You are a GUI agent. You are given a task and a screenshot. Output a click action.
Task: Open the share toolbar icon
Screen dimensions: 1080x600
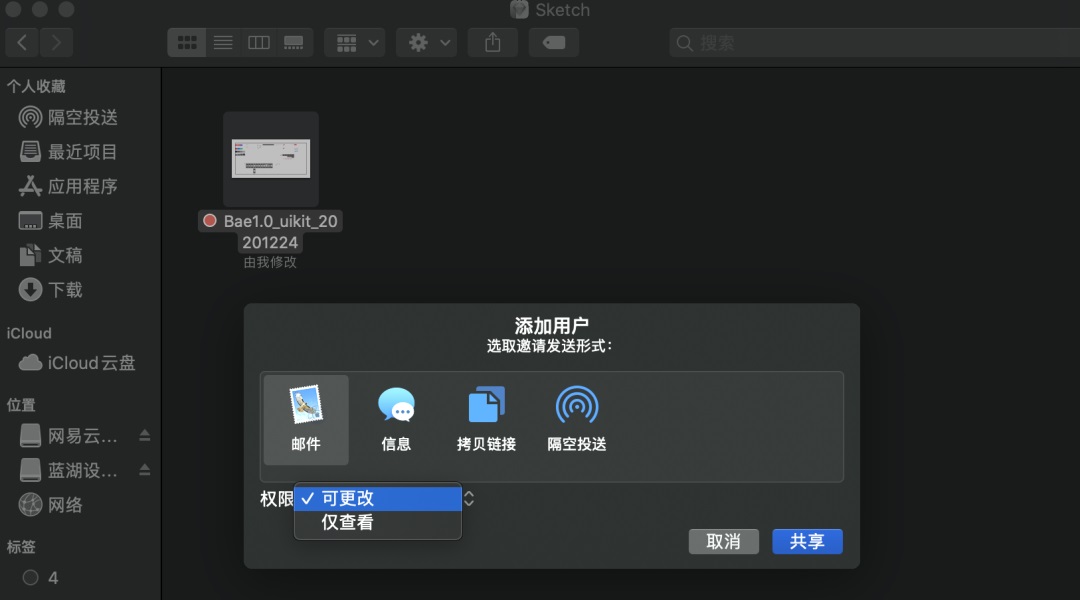pyautogui.click(x=492, y=43)
